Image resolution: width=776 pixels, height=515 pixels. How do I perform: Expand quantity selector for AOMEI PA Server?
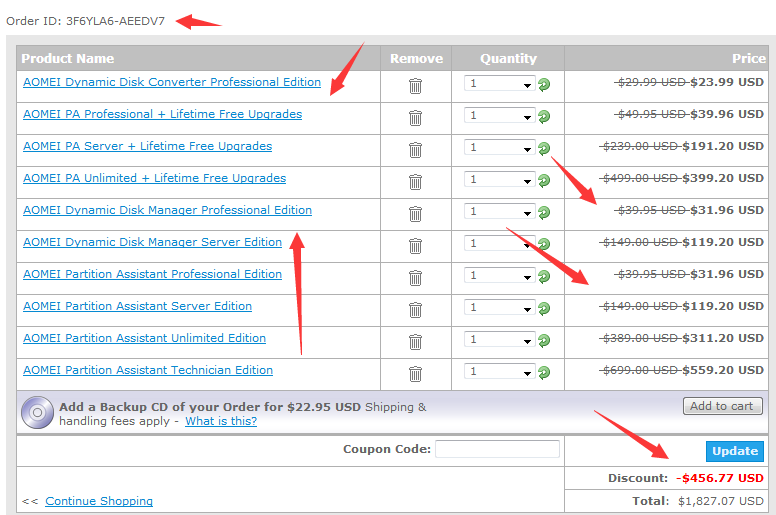coord(500,147)
